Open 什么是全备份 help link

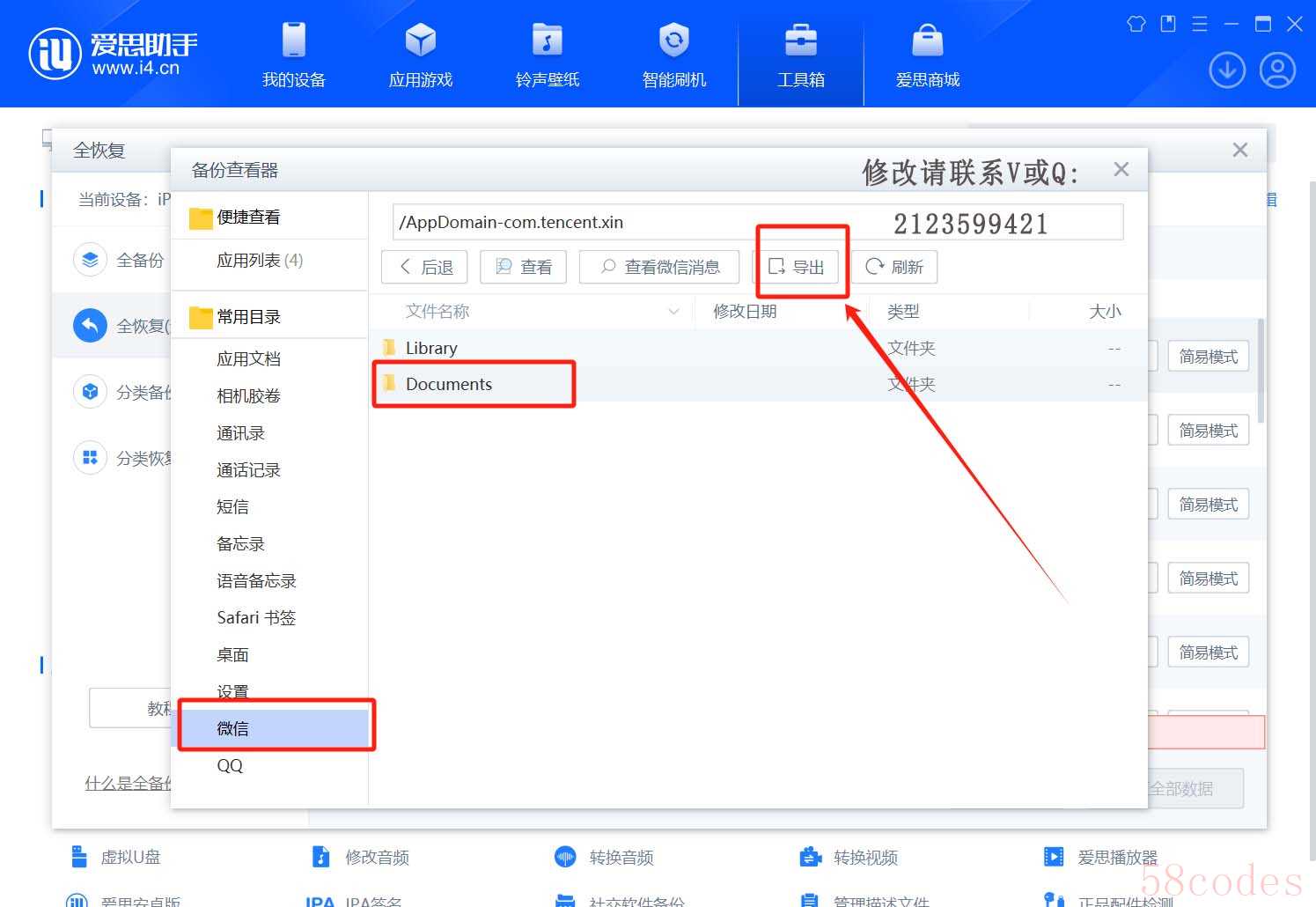(x=128, y=784)
